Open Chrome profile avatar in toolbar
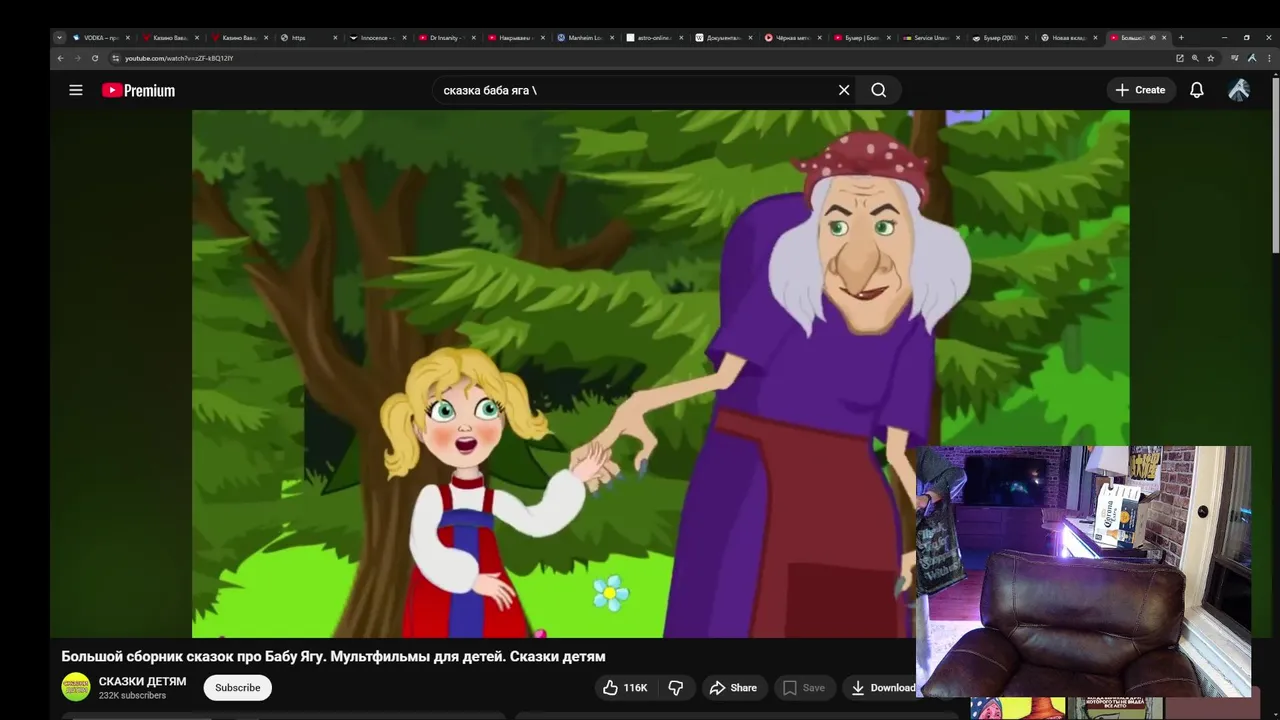 pyautogui.click(x=1252, y=58)
